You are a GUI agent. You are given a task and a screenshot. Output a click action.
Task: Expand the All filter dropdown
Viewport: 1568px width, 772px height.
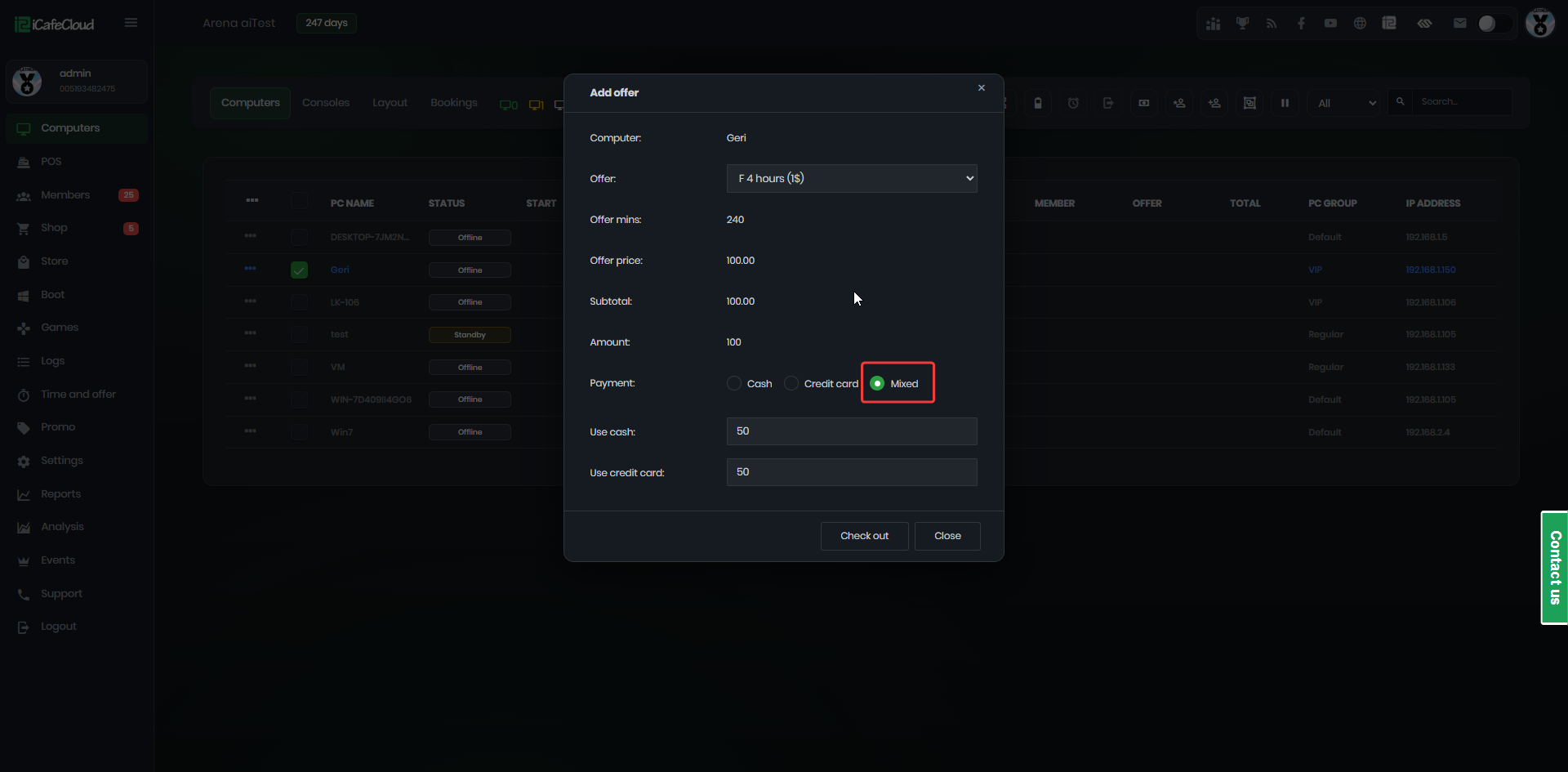pos(1345,103)
